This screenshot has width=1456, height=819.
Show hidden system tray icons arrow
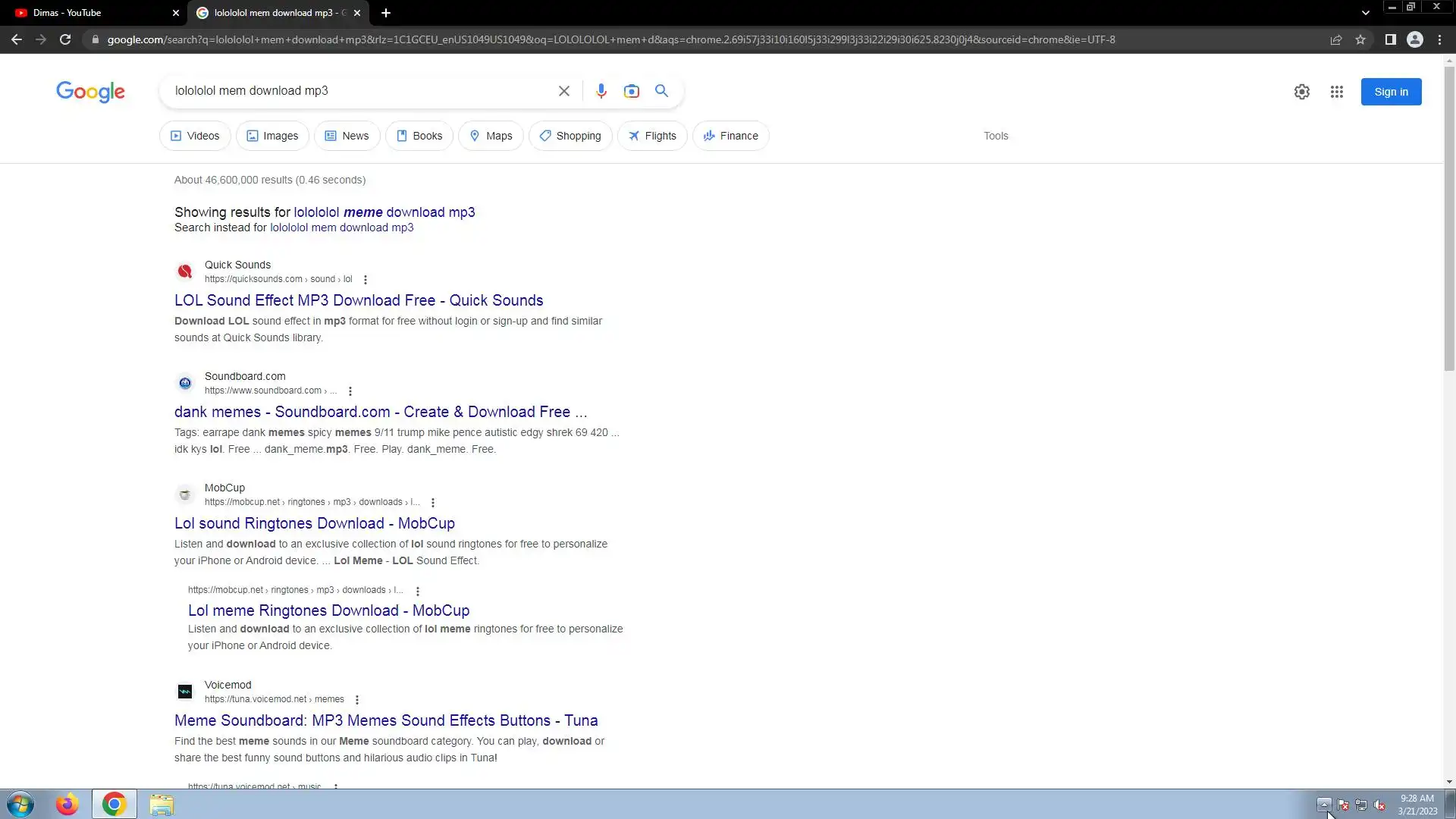pyautogui.click(x=1323, y=805)
